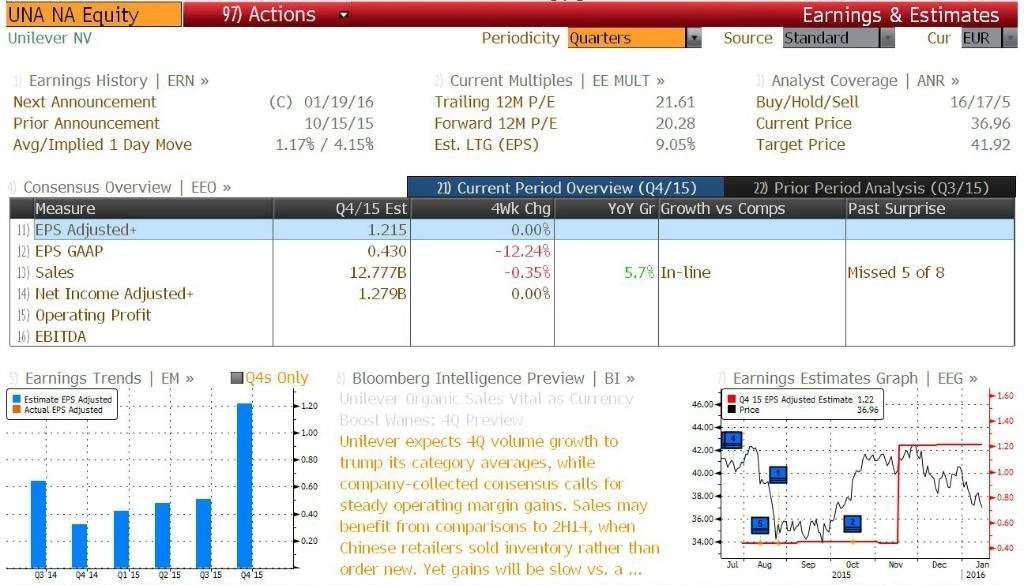Open Earnings History ERN link
This screenshot has width=1024, height=585.
pos(118,80)
